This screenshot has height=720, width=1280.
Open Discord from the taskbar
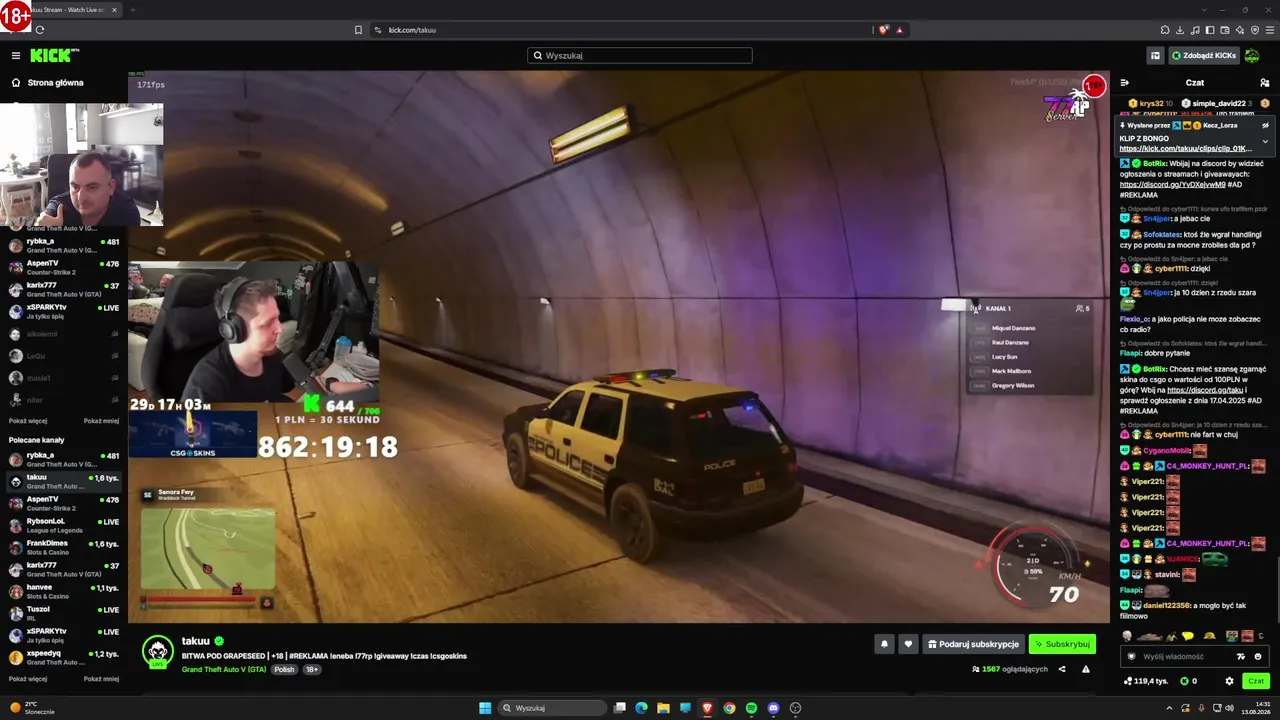tap(773, 708)
